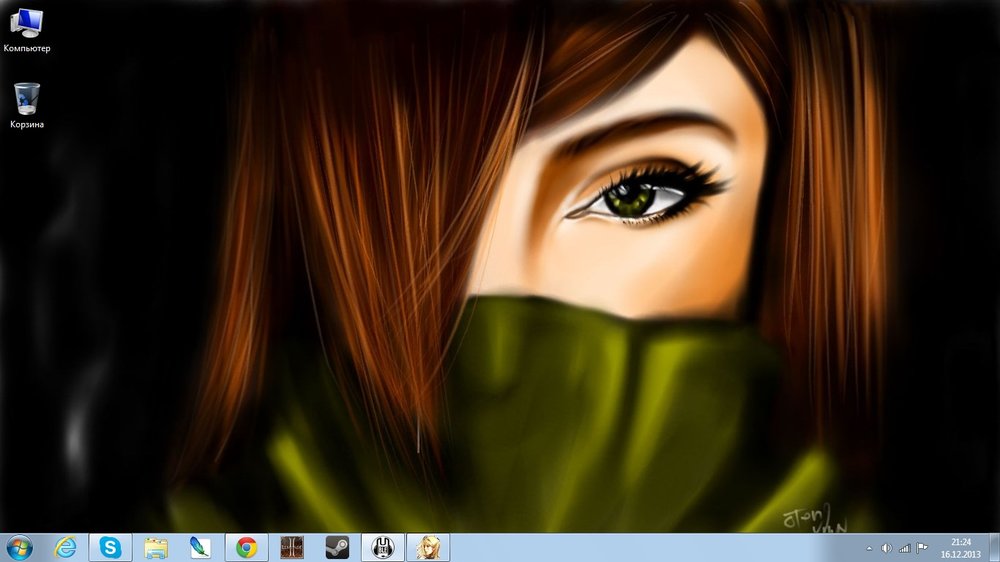Open the Windows Start menu orb

click(18, 547)
